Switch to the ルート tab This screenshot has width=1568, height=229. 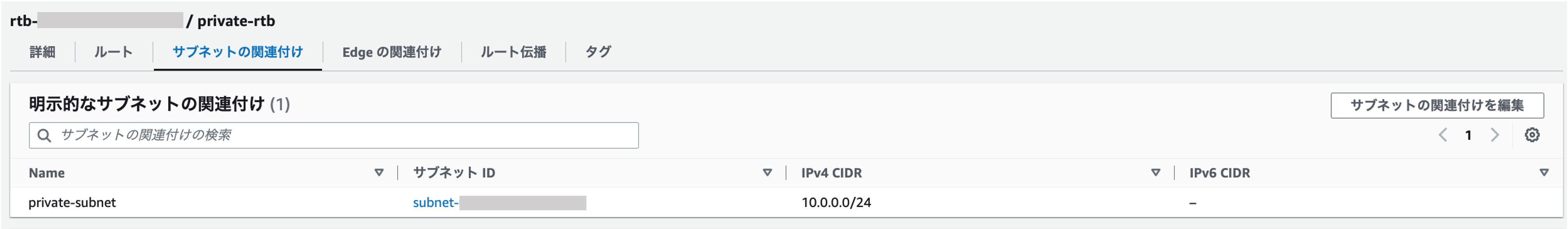113,52
